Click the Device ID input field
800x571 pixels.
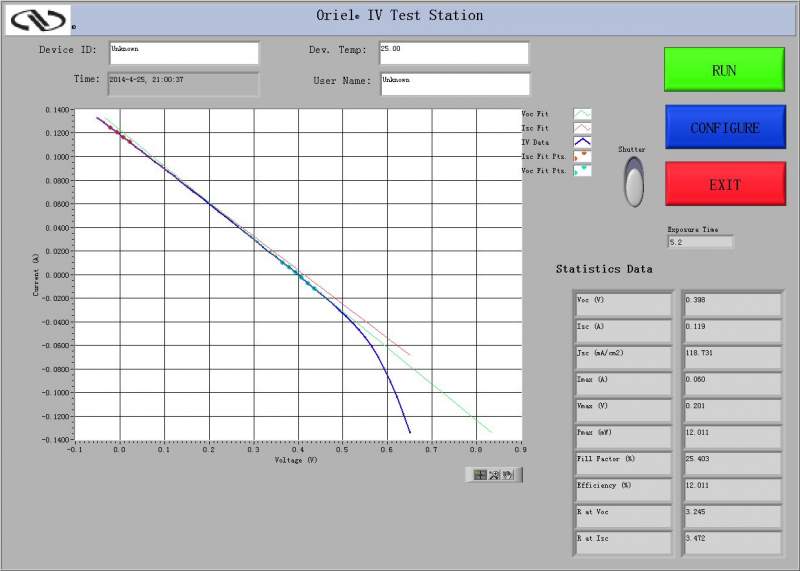pyautogui.click(x=184, y=53)
